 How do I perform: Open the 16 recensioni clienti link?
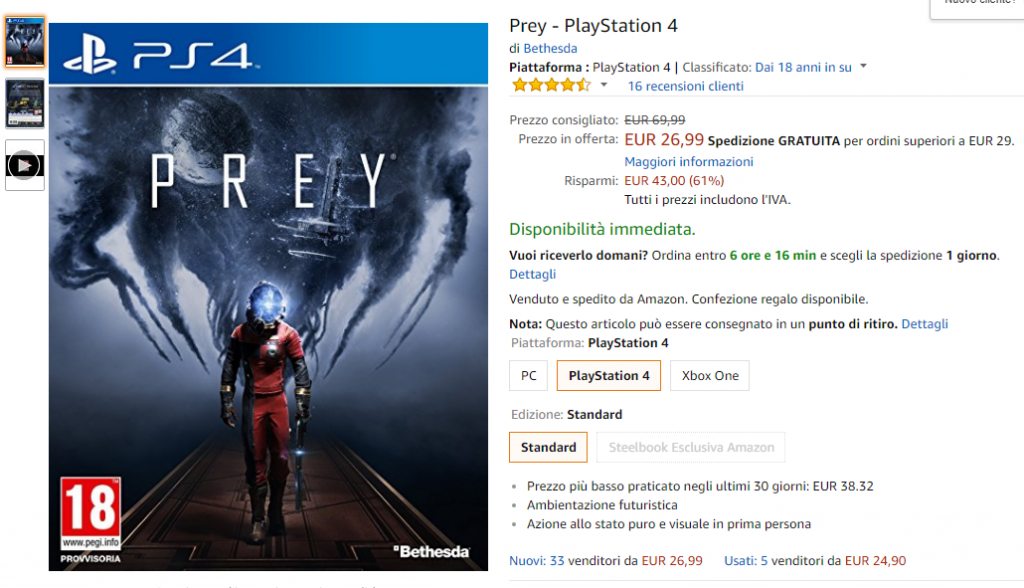click(685, 86)
